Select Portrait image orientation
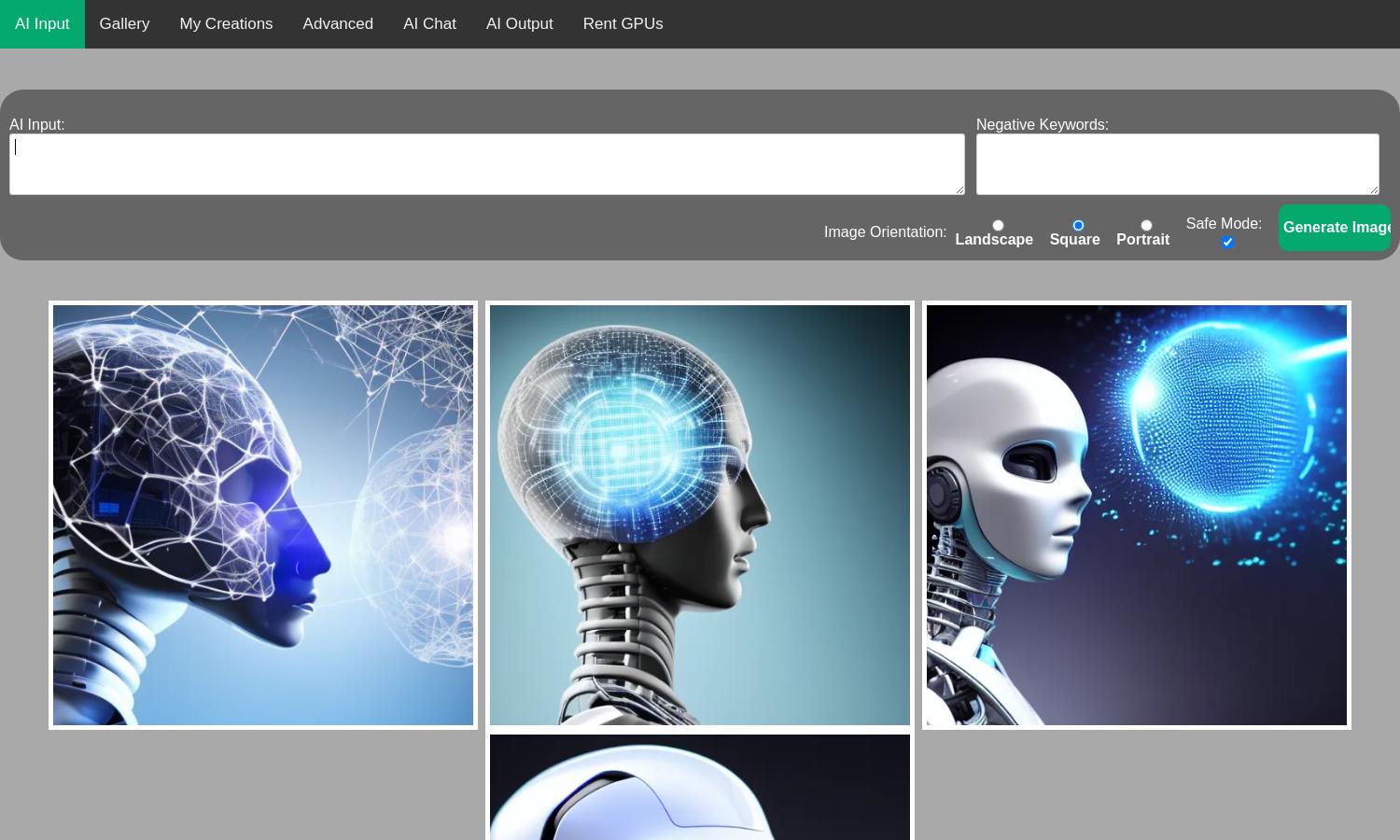Screen dimensions: 1400x840 tap(1146, 225)
